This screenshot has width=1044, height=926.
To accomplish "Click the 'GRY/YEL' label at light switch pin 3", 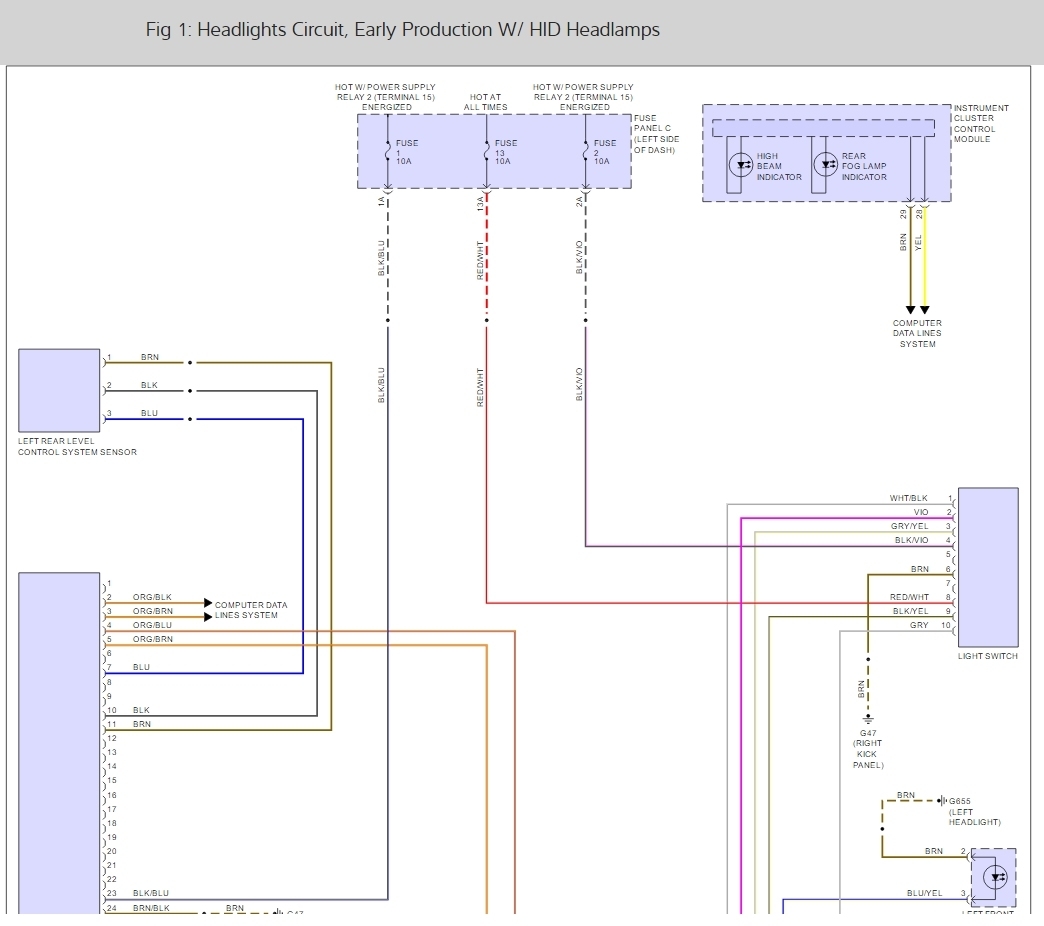I will pos(910,526).
